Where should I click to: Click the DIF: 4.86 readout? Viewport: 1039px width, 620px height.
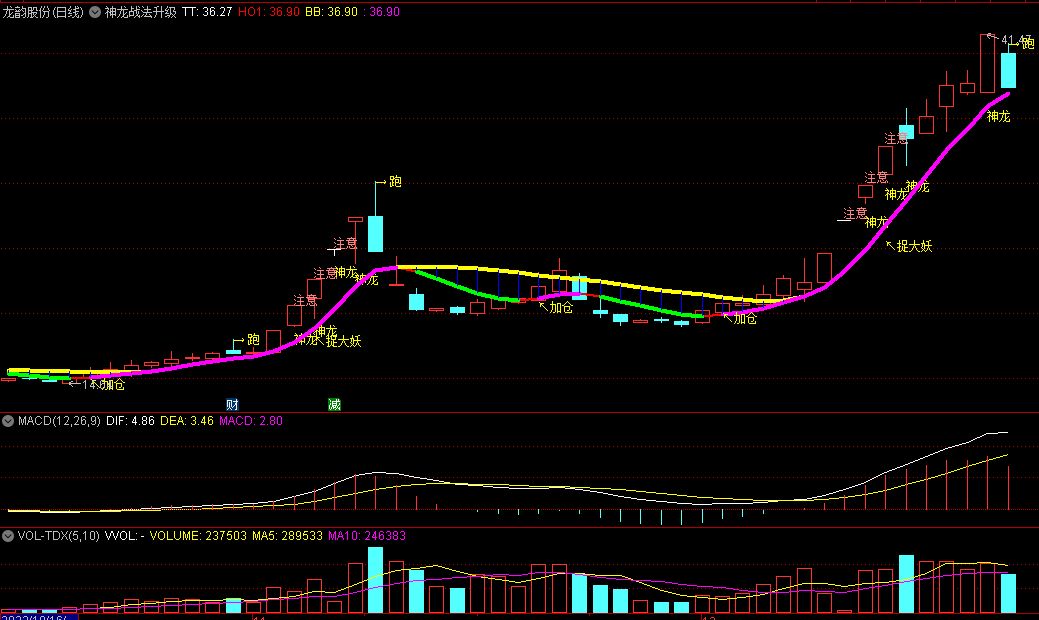tap(130, 421)
